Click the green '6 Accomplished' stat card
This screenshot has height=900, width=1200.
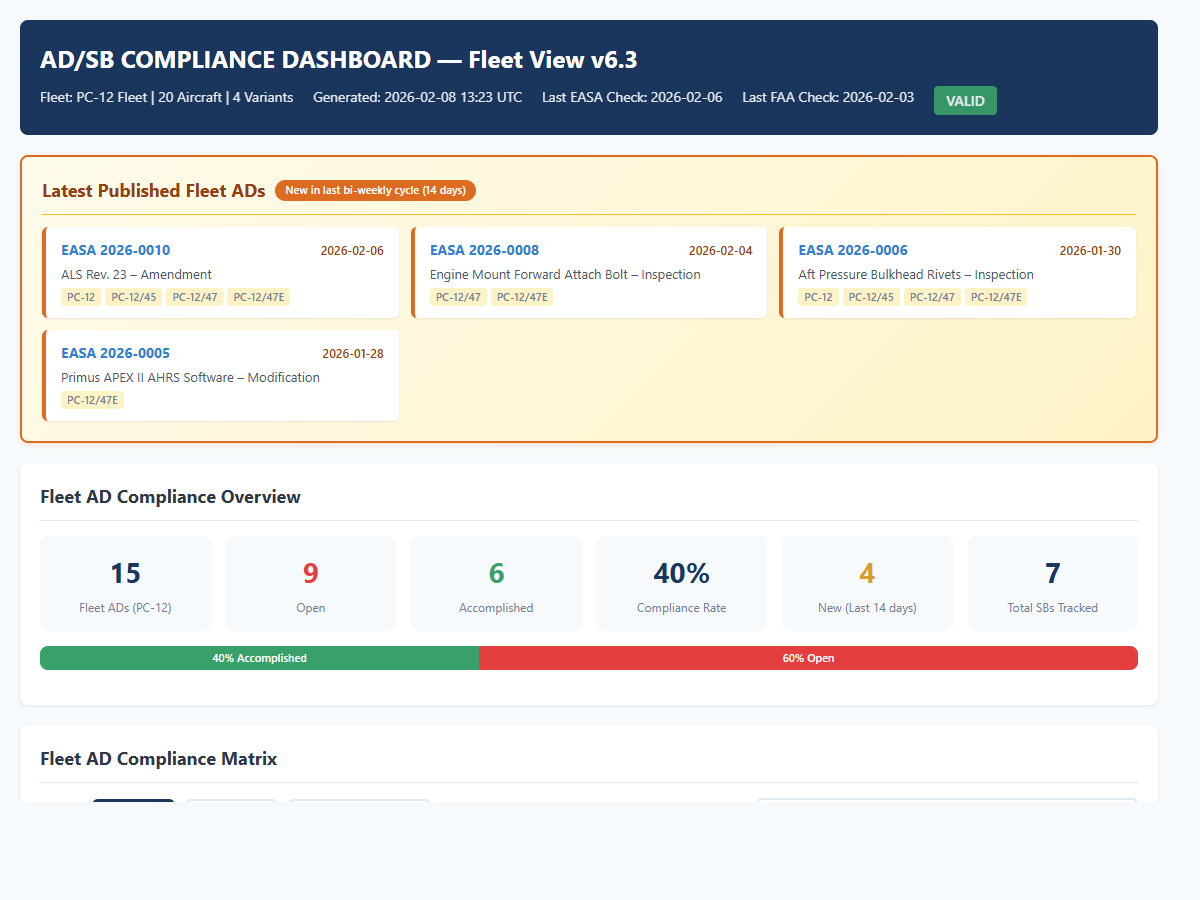pyautogui.click(x=496, y=583)
